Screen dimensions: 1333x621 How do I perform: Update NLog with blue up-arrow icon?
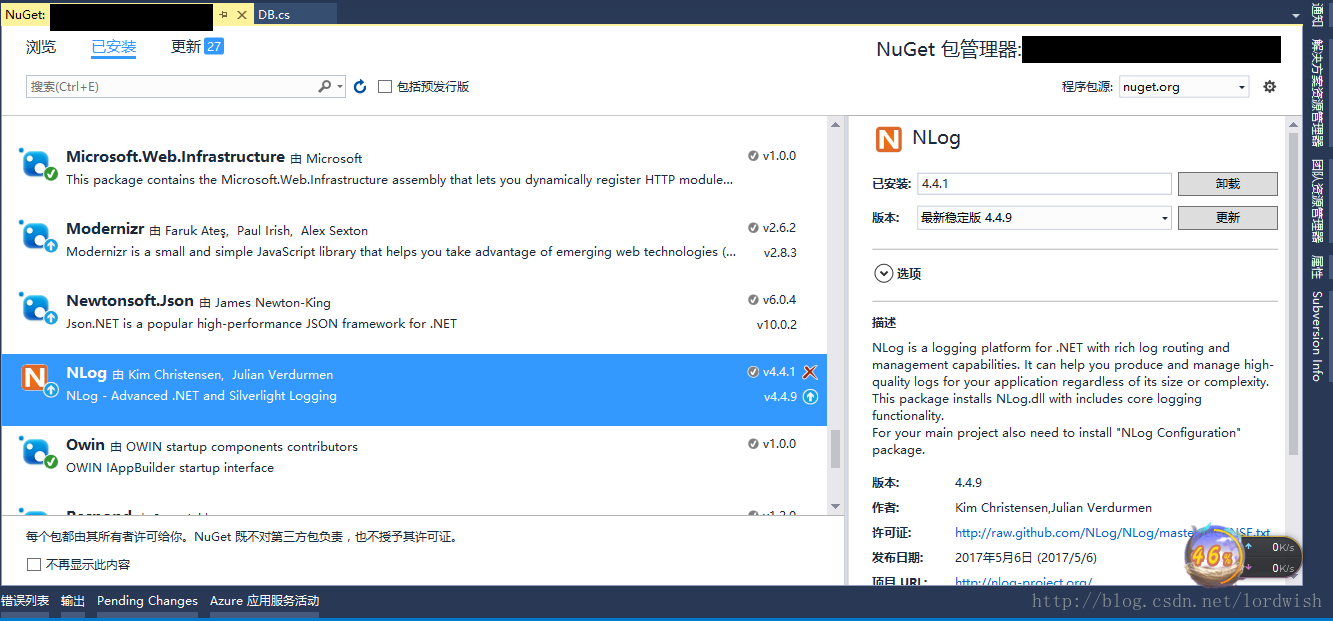click(x=810, y=396)
